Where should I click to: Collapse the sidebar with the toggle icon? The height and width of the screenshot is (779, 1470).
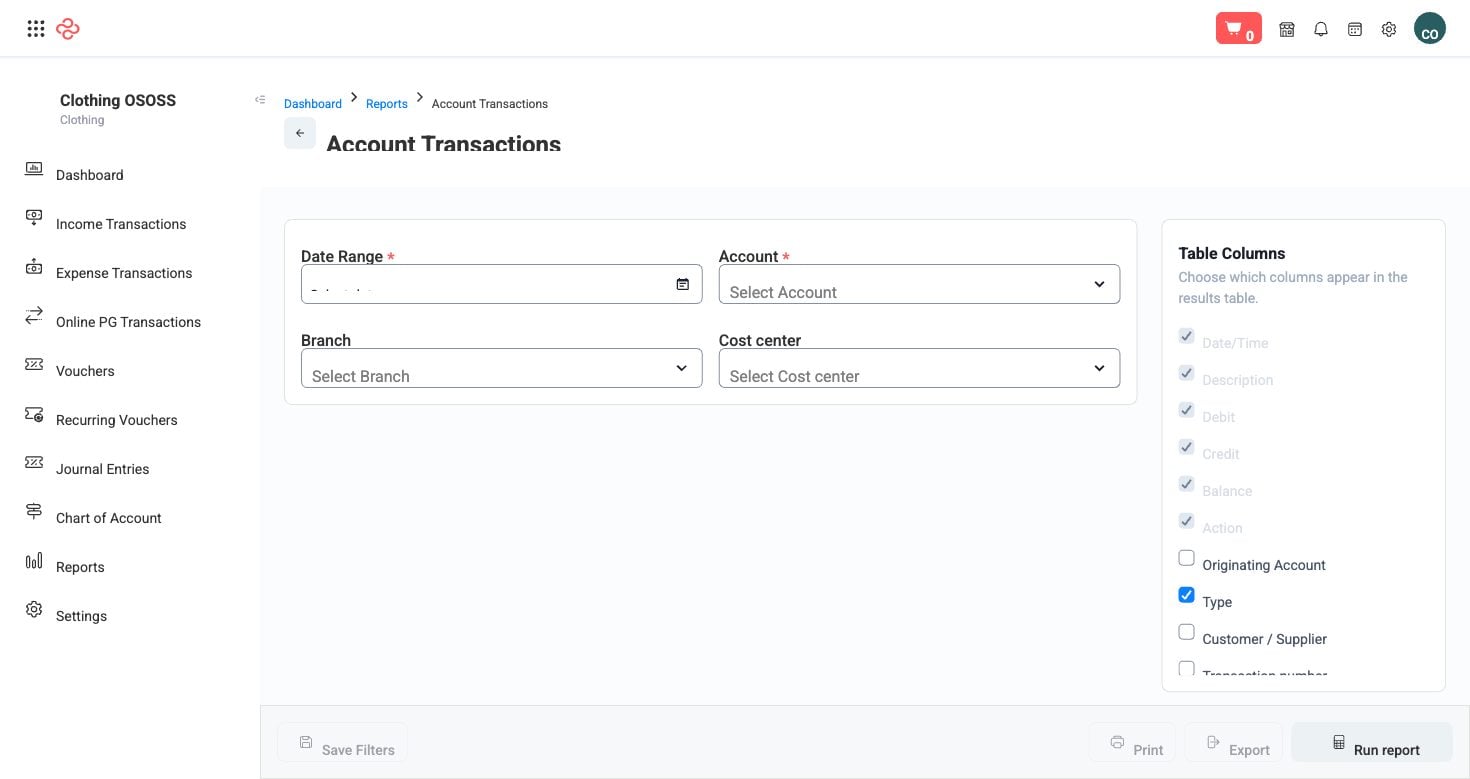[260, 100]
